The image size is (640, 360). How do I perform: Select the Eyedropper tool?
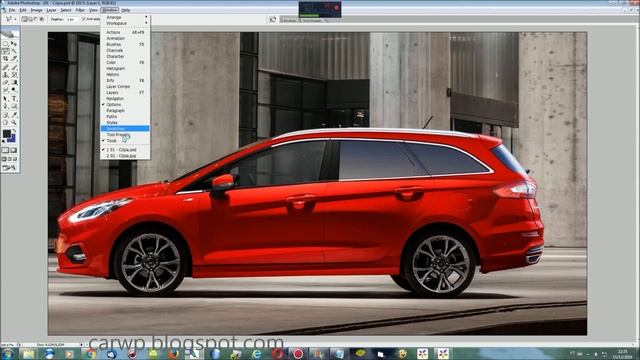pos(14,115)
